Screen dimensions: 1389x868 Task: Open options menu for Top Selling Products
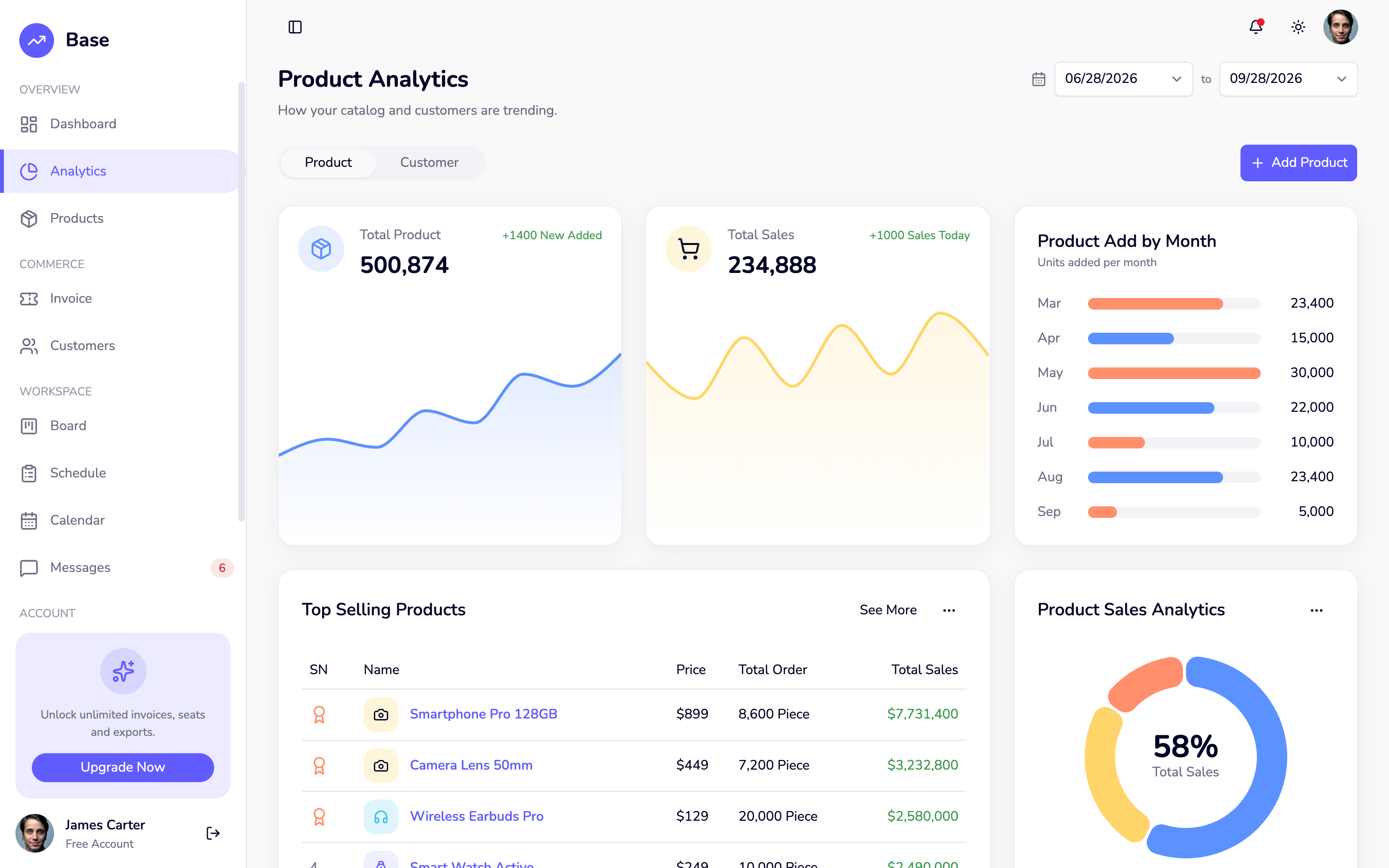(949, 610)
